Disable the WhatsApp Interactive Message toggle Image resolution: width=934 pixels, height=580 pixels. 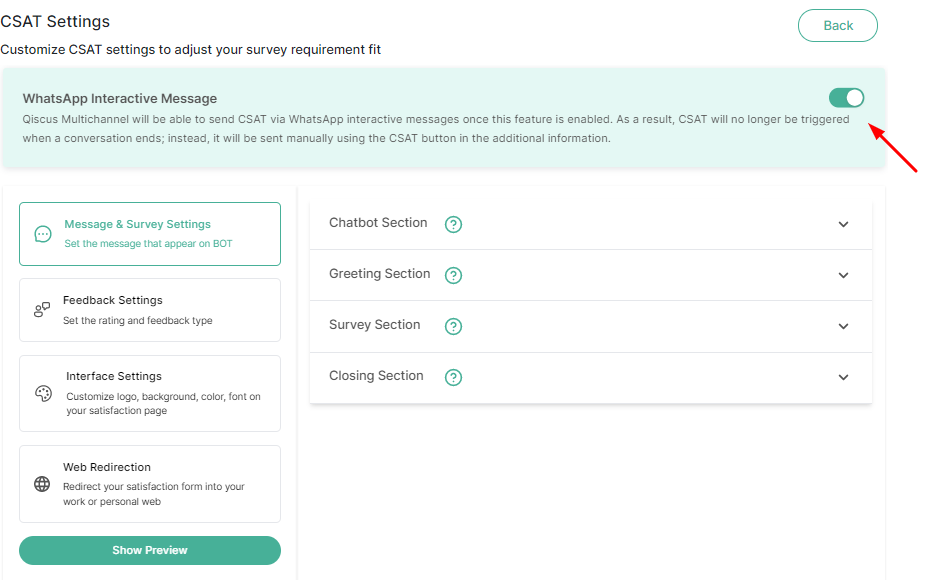click(846, 97)
